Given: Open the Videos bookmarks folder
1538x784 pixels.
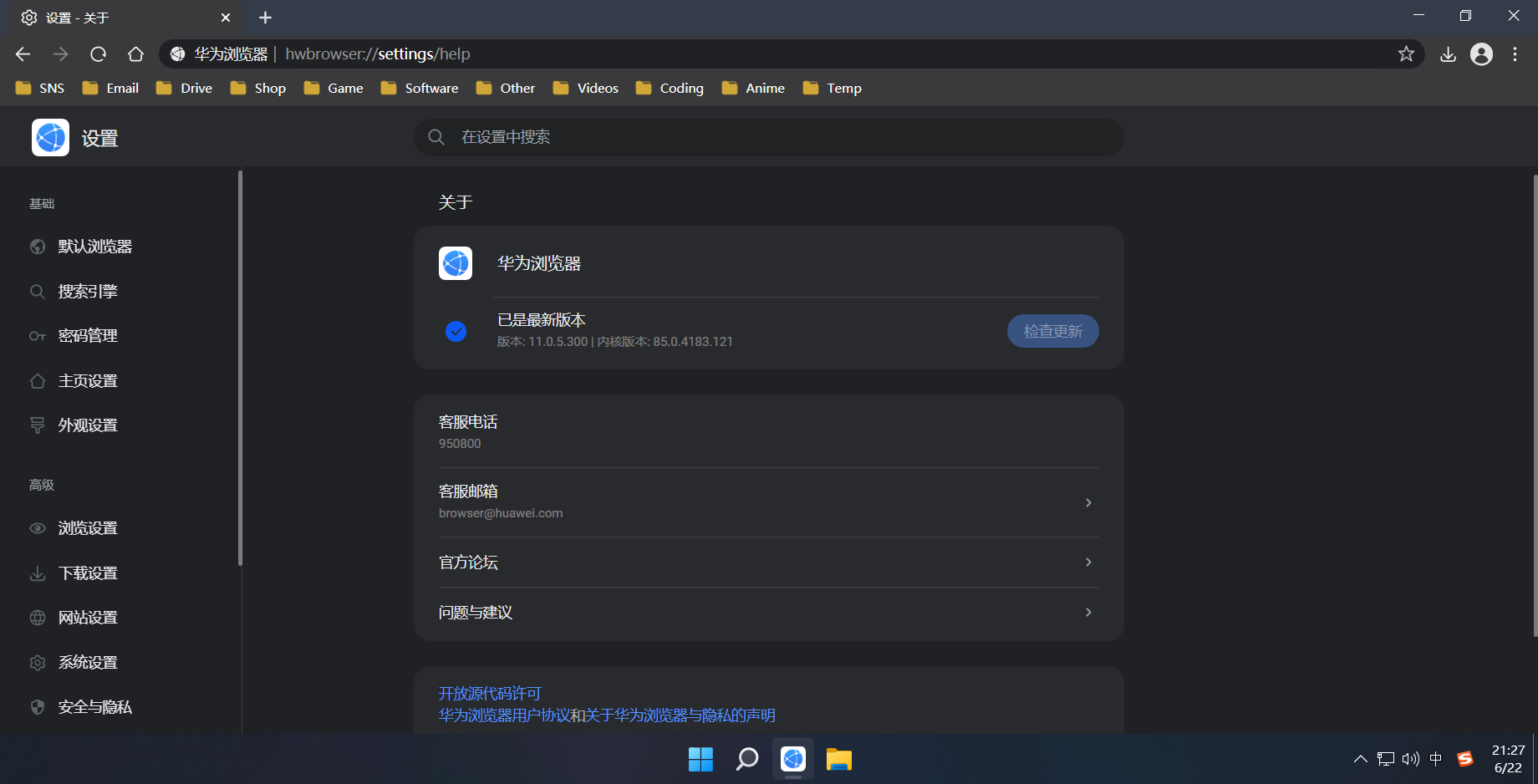Looking at the screenshot, I should point(585,88).
